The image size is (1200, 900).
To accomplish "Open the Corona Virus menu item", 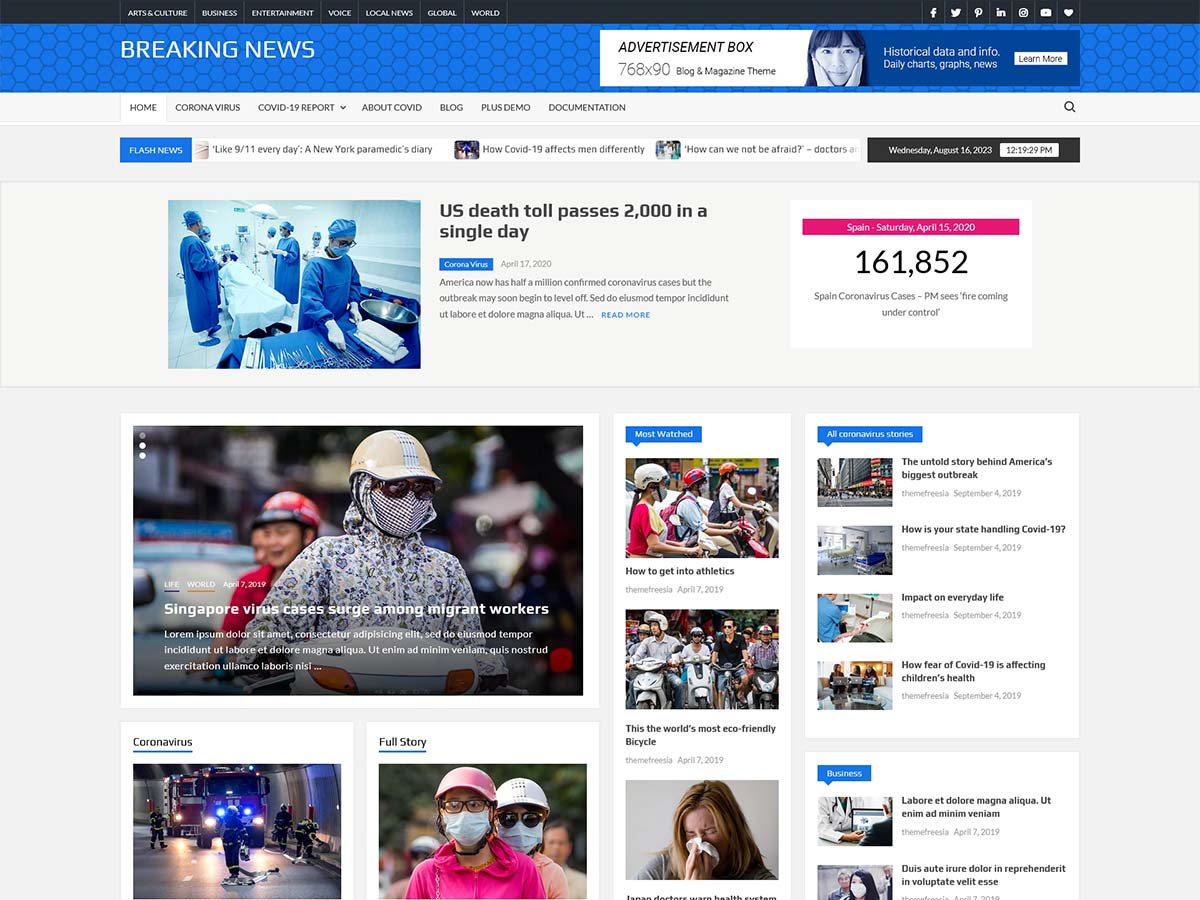I will (207, 107).
